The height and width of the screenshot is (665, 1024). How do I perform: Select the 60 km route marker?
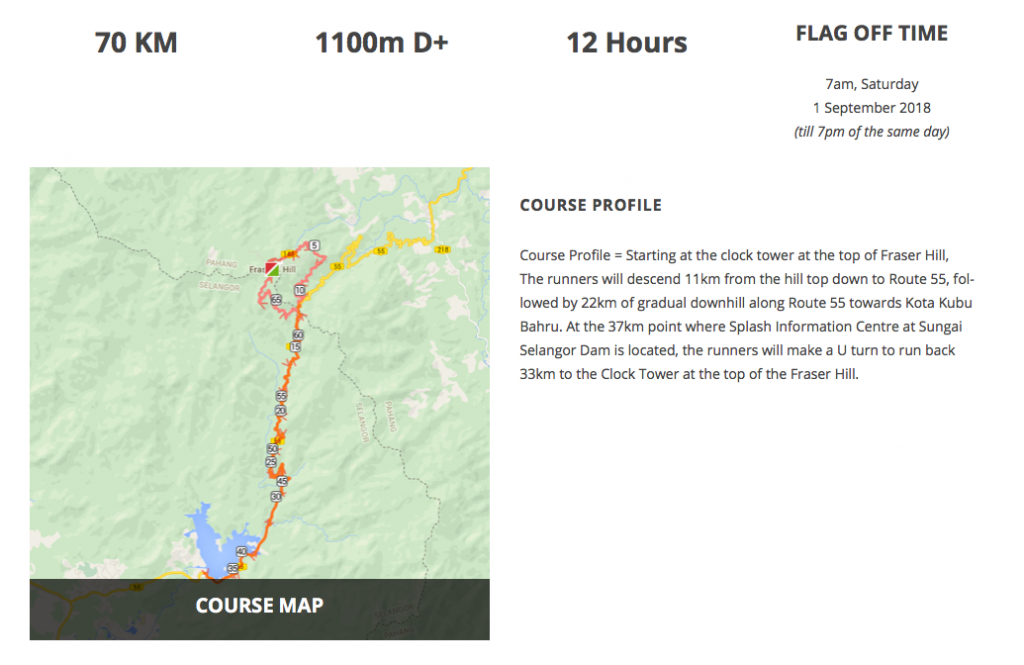click(x=298, y=334)
